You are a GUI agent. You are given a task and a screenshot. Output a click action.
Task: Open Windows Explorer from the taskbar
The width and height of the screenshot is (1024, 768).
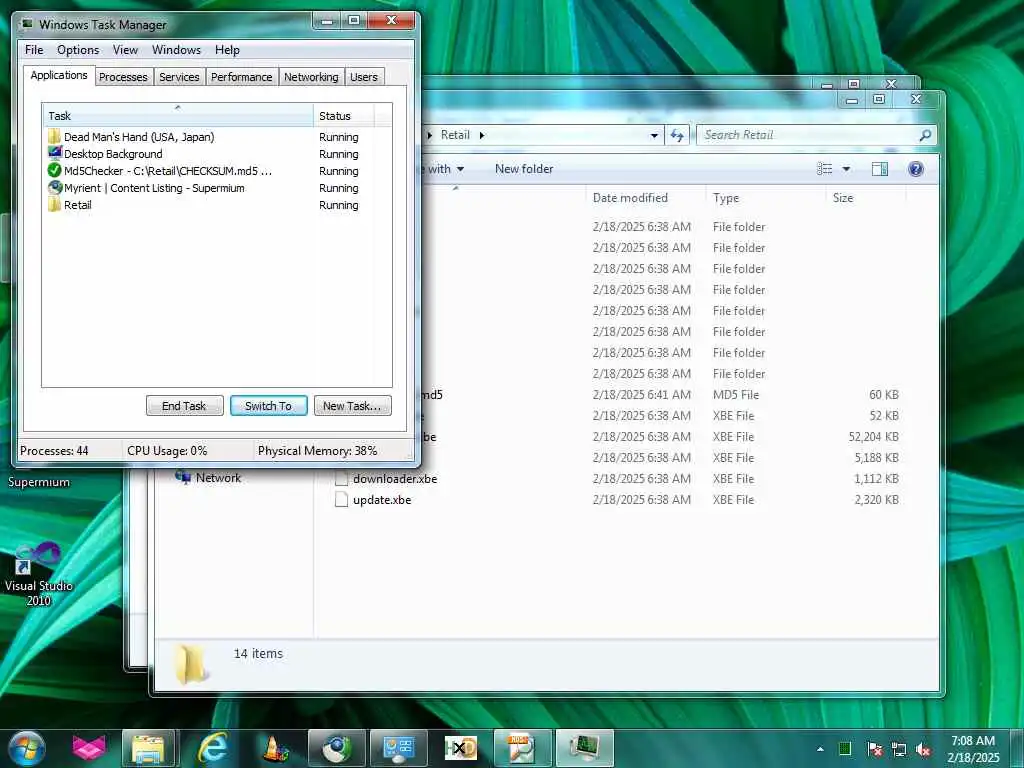pyautogui.click(x=149, y=748)
